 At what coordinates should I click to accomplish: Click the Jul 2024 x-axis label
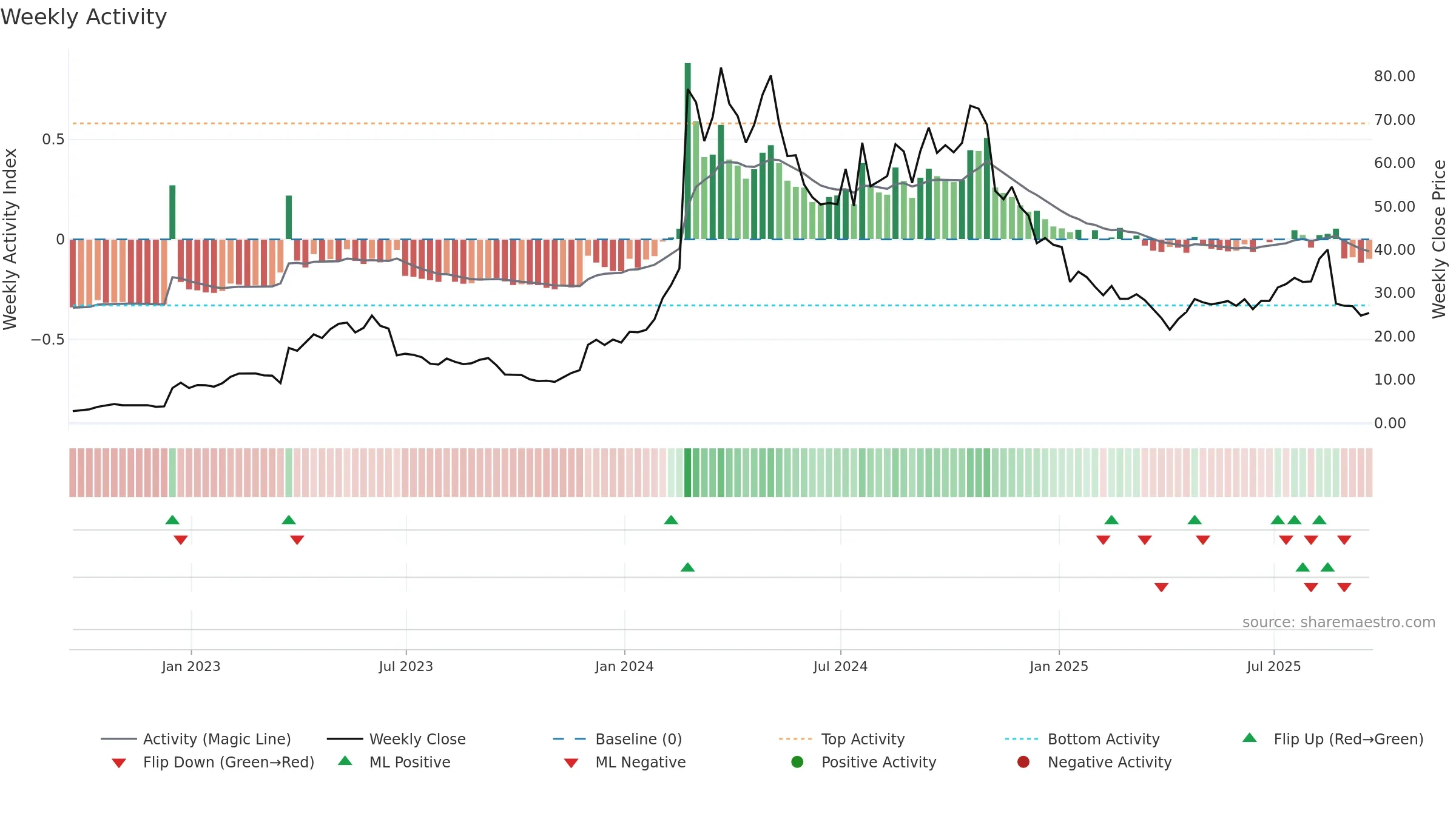[840, 667]
